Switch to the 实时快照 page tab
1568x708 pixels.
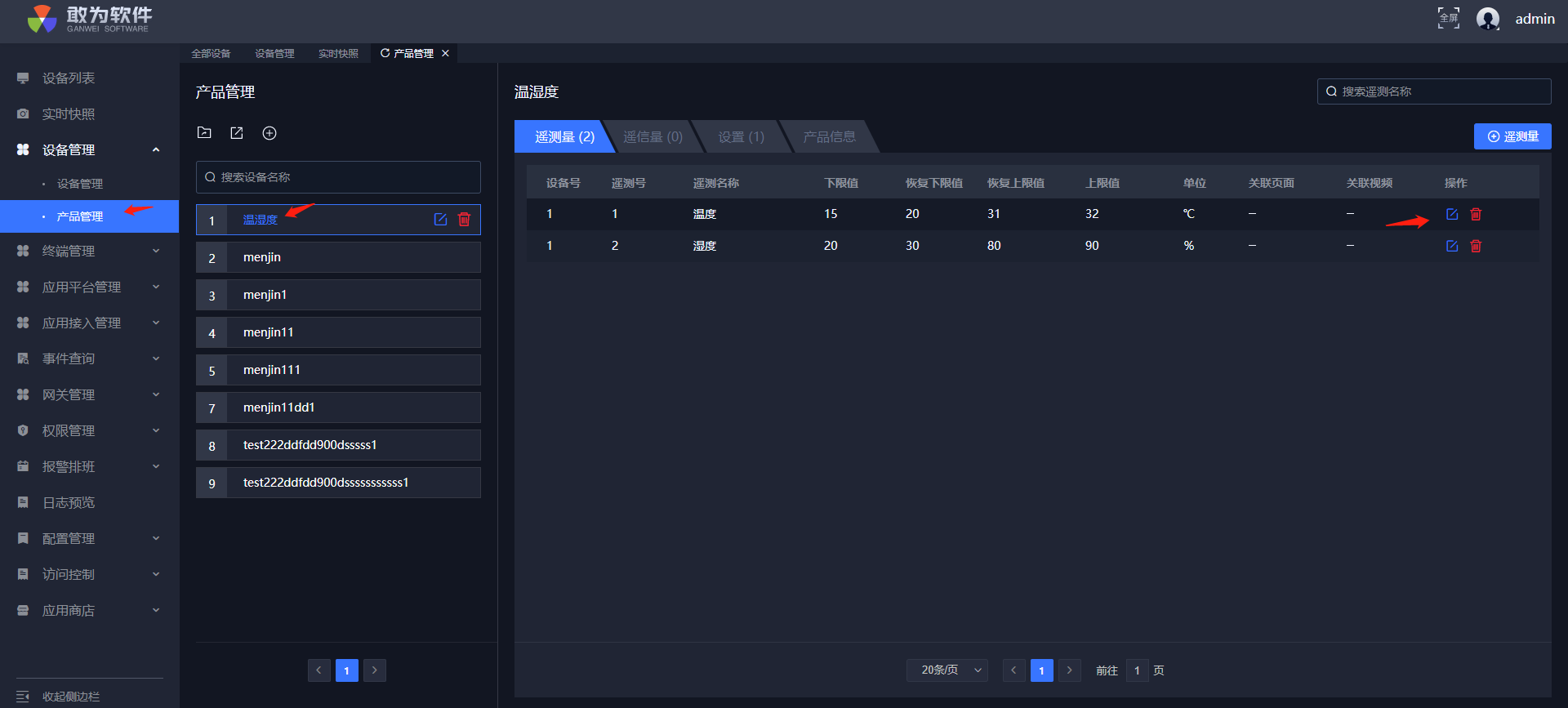click(x=338, y=53)
